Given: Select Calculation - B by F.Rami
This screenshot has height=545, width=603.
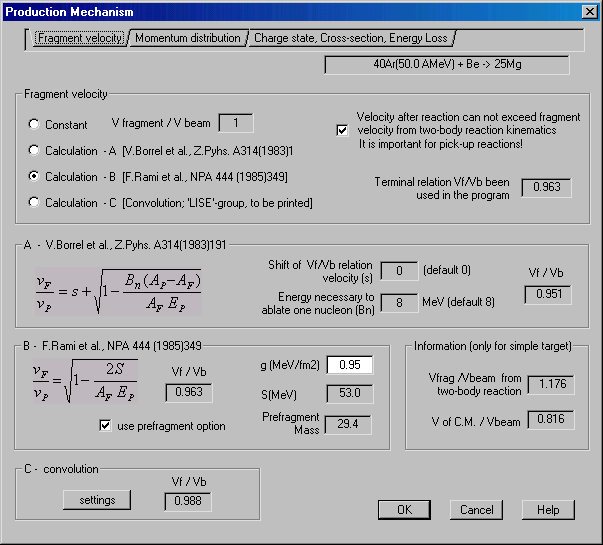Looking at the screenshot, I should click(35, 177).
